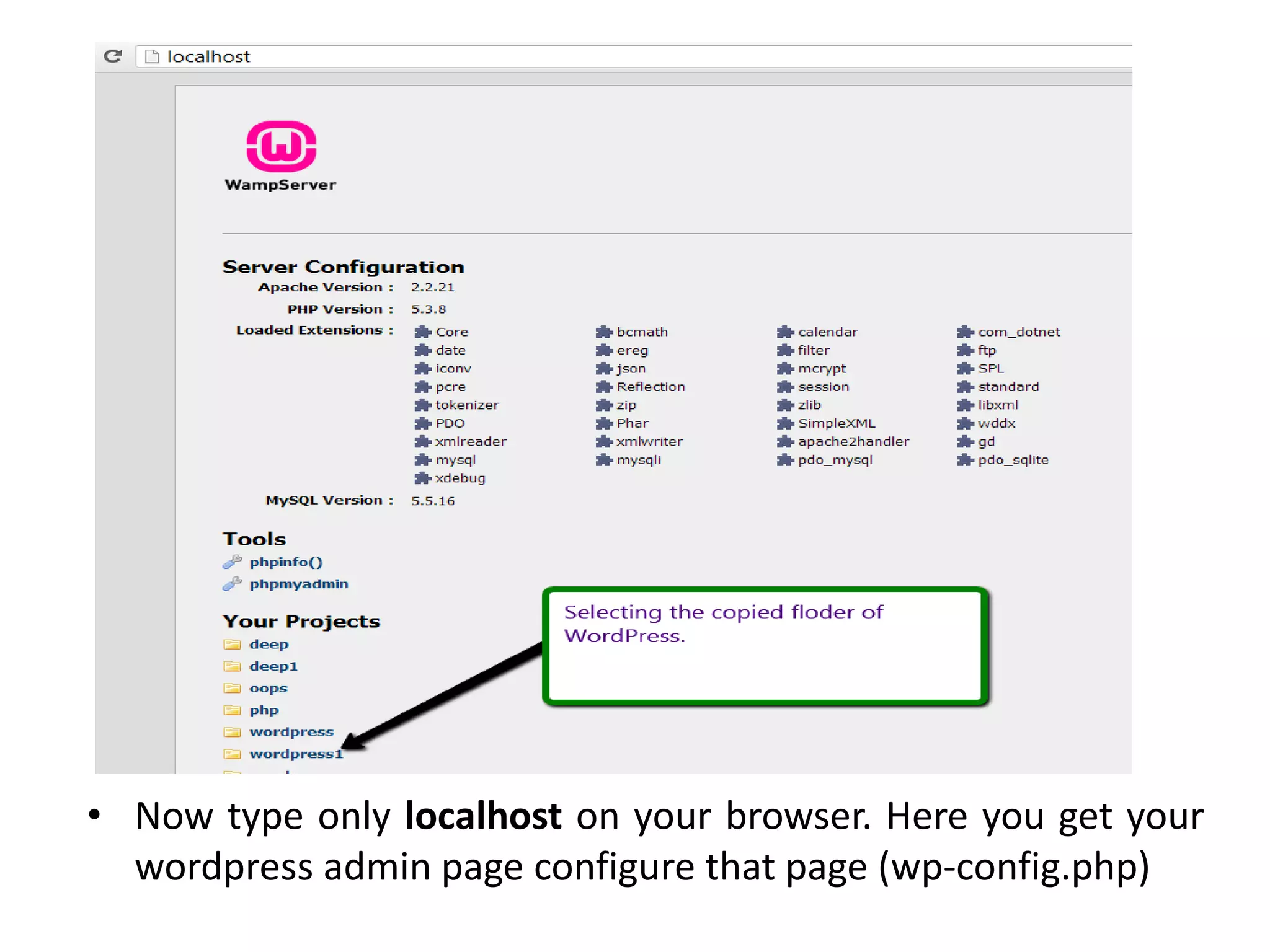The width and height of the screenshot is (1270, 952).
Task: Click the 'libxml' extension text
Action: coord(998,405)
